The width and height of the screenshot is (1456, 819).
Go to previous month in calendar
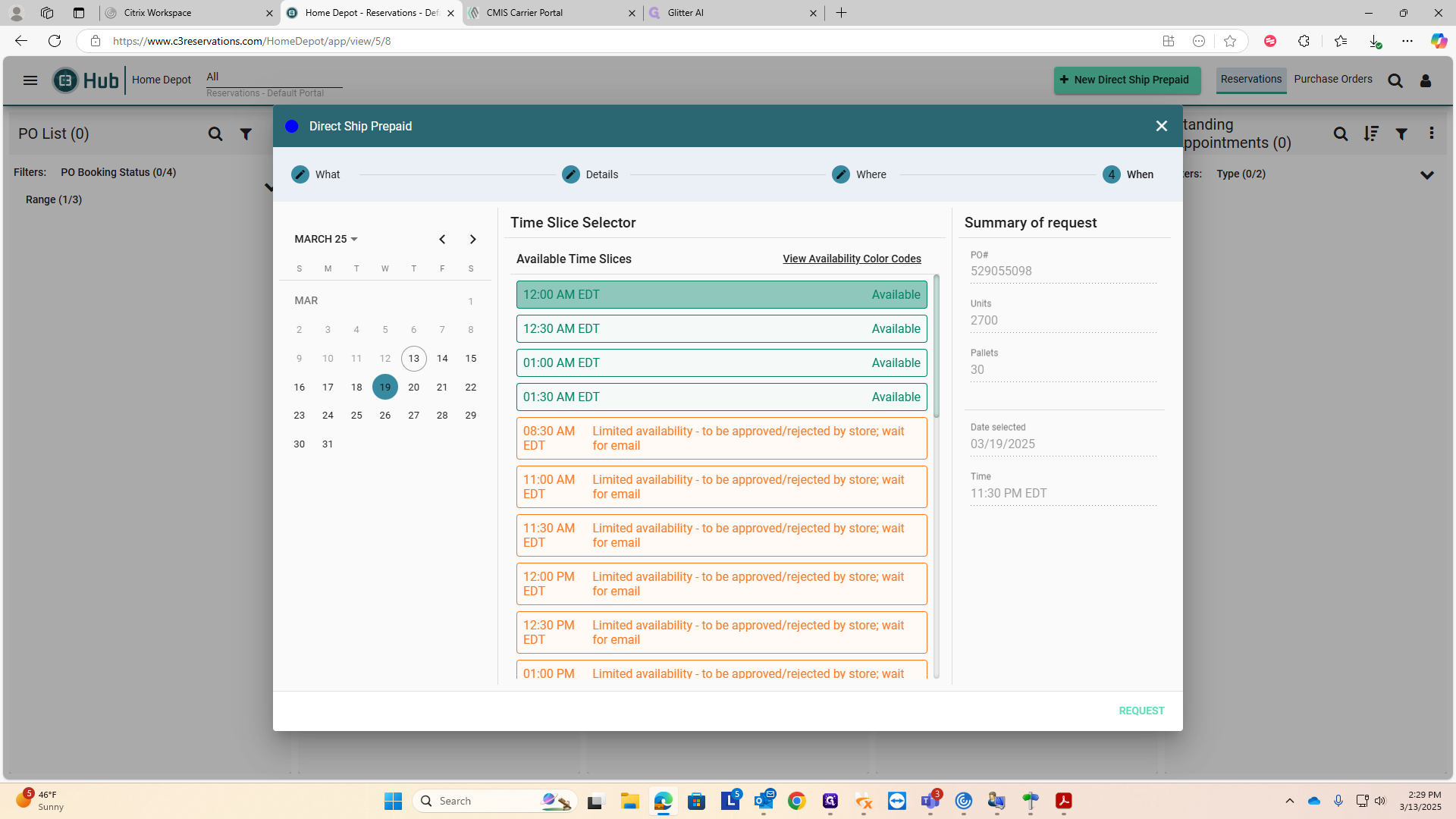[442, 239]
